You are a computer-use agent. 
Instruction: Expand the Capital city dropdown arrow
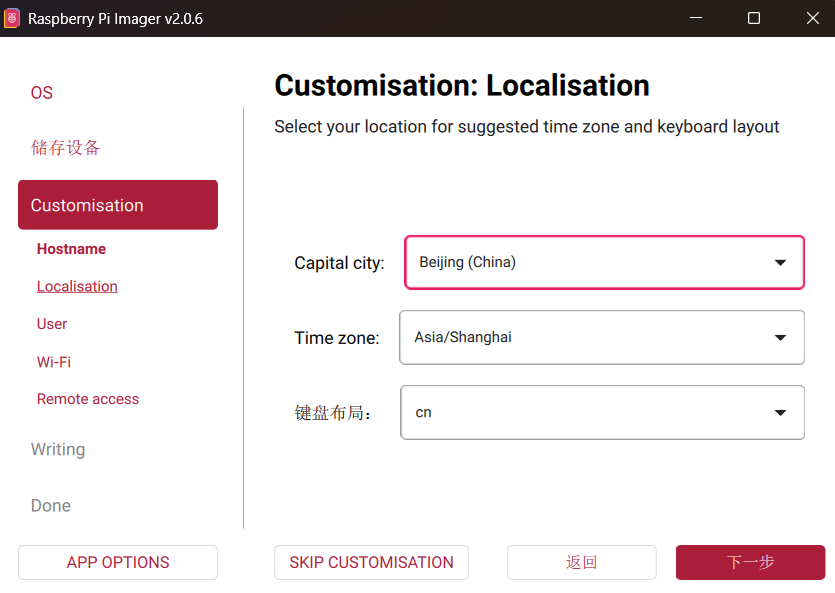(x=780, y=263)
